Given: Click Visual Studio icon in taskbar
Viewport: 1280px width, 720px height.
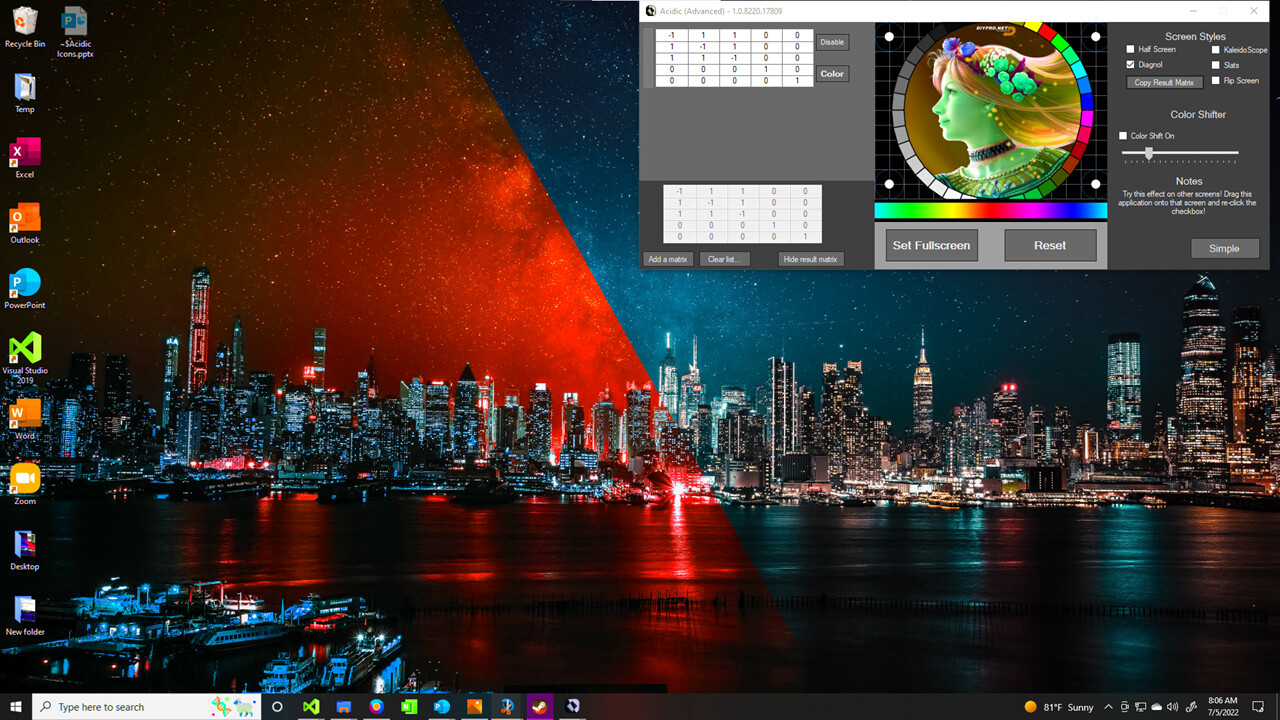Looking at the screenshot, I should 311,706.
